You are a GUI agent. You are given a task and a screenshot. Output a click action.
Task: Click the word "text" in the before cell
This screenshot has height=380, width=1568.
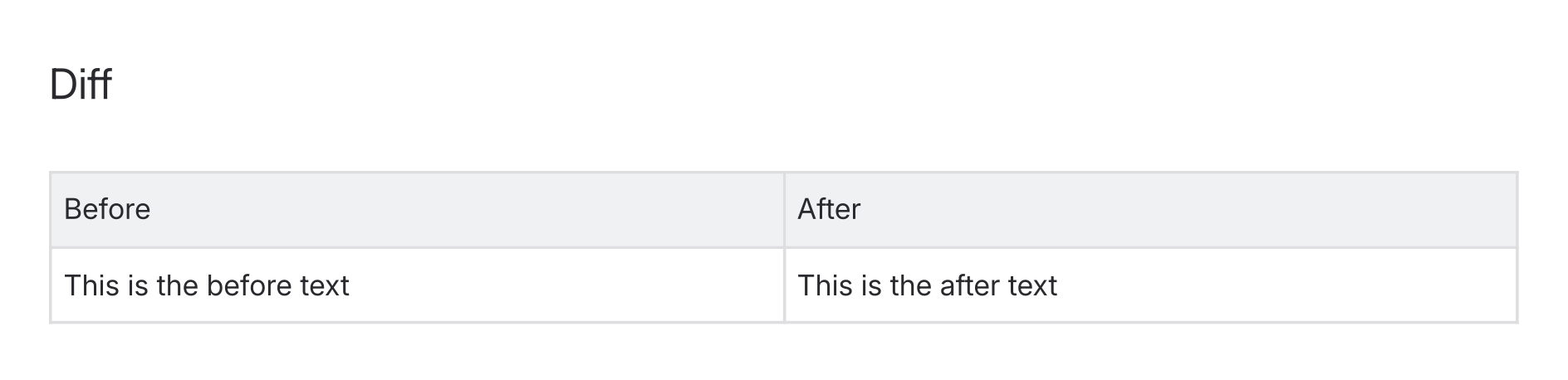tap(325, 285)
